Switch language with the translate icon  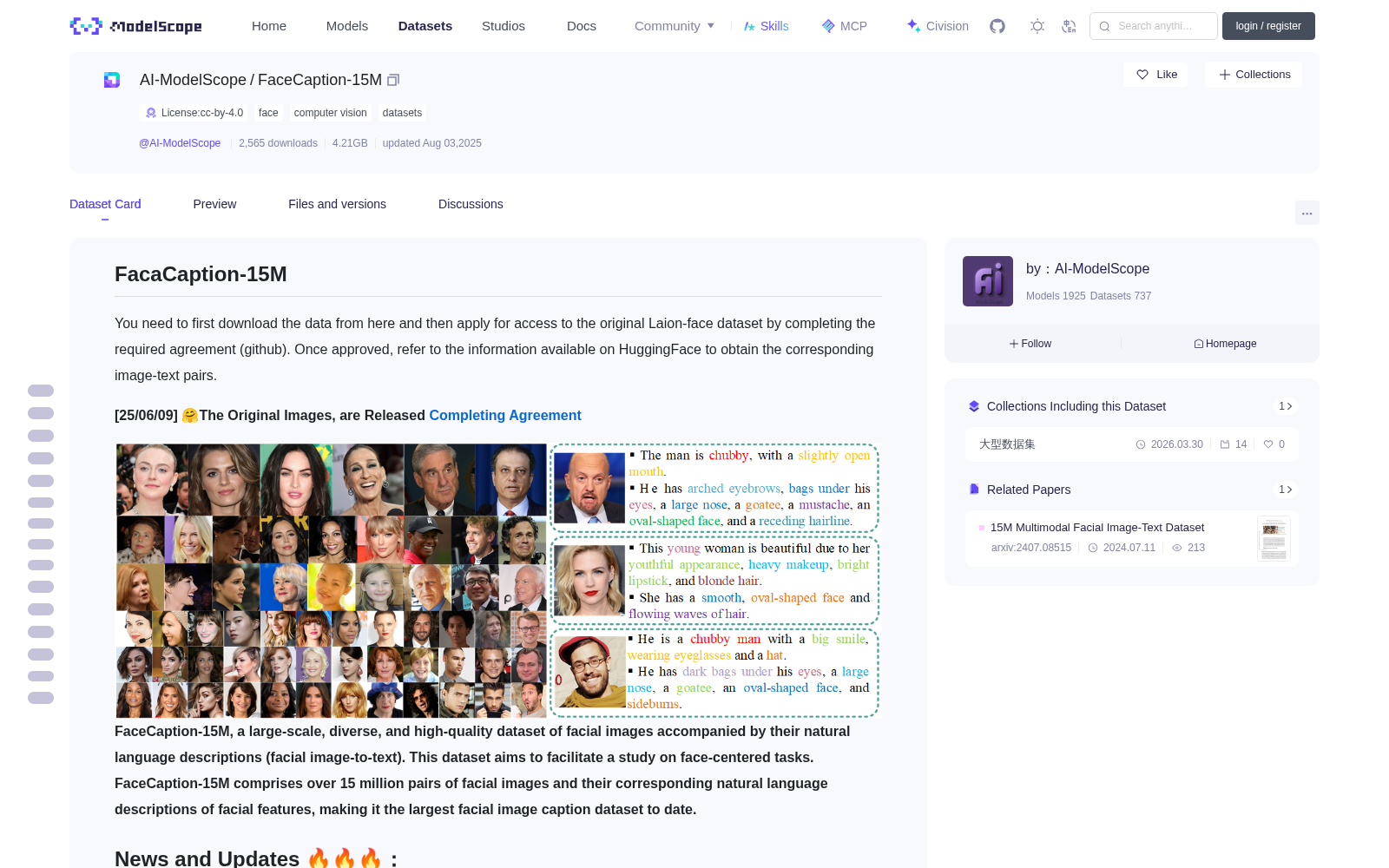(x=1069, y=26)
